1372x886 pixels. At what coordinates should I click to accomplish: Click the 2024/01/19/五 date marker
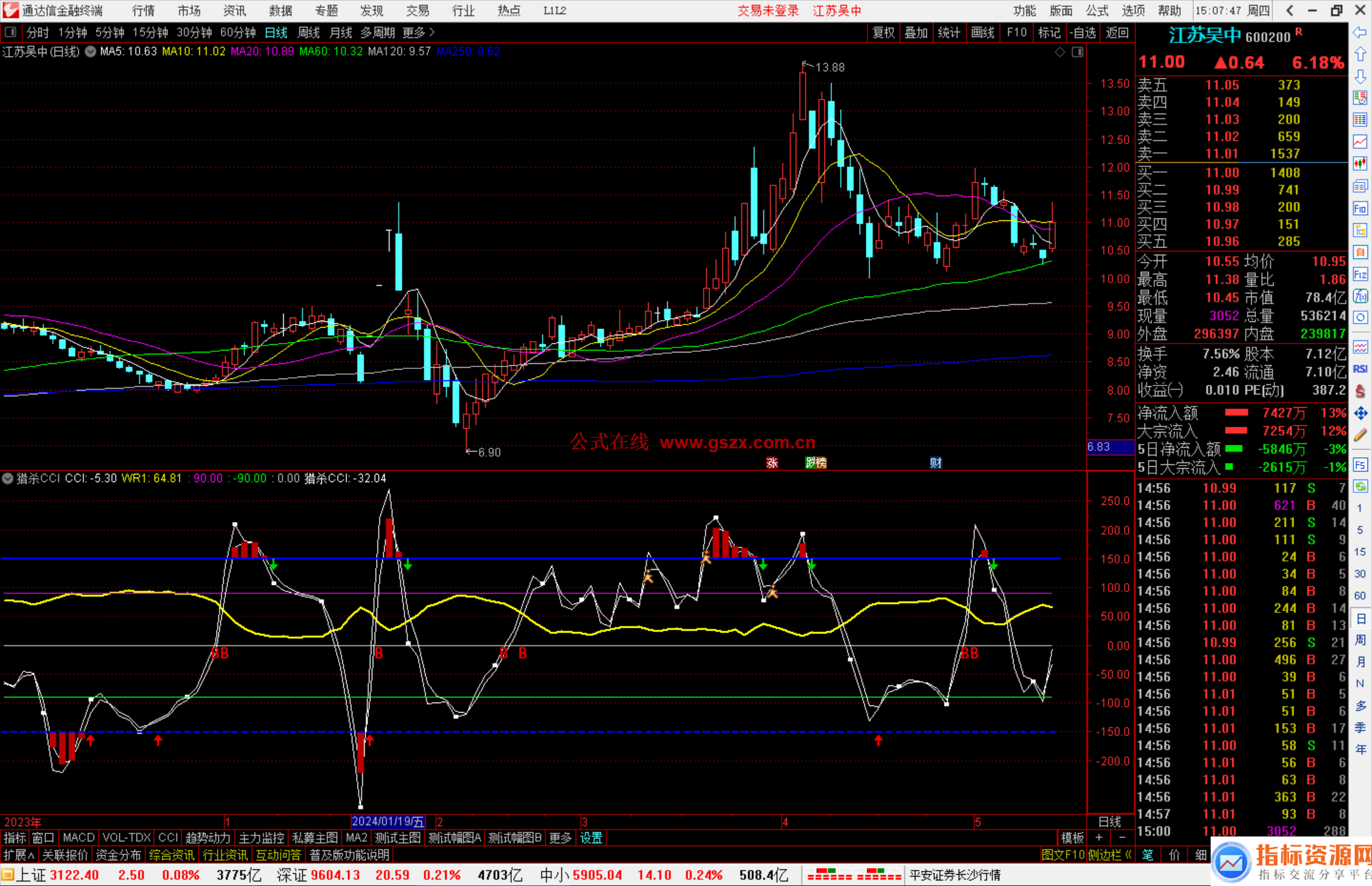coord(388,821)
